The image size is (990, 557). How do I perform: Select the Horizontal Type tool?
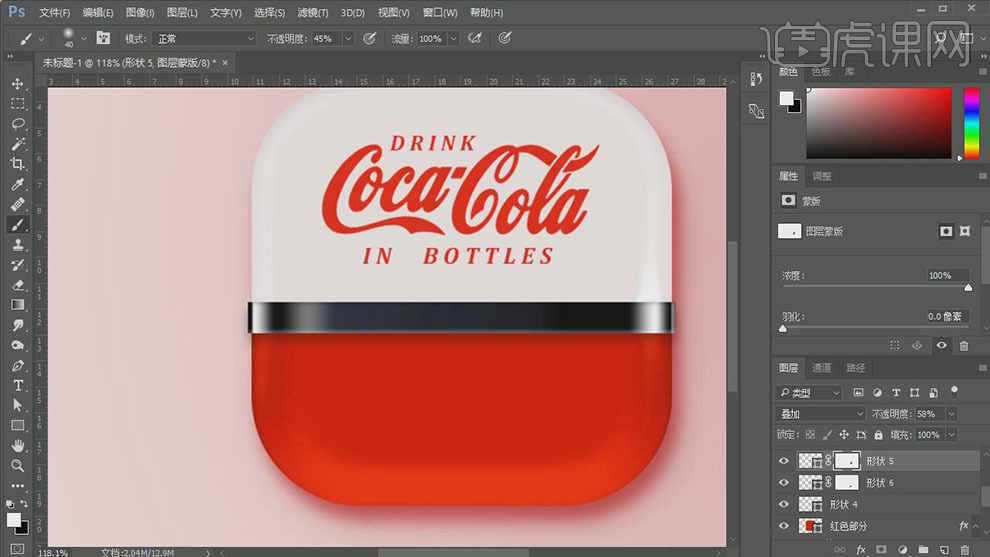tap(18, 386)
